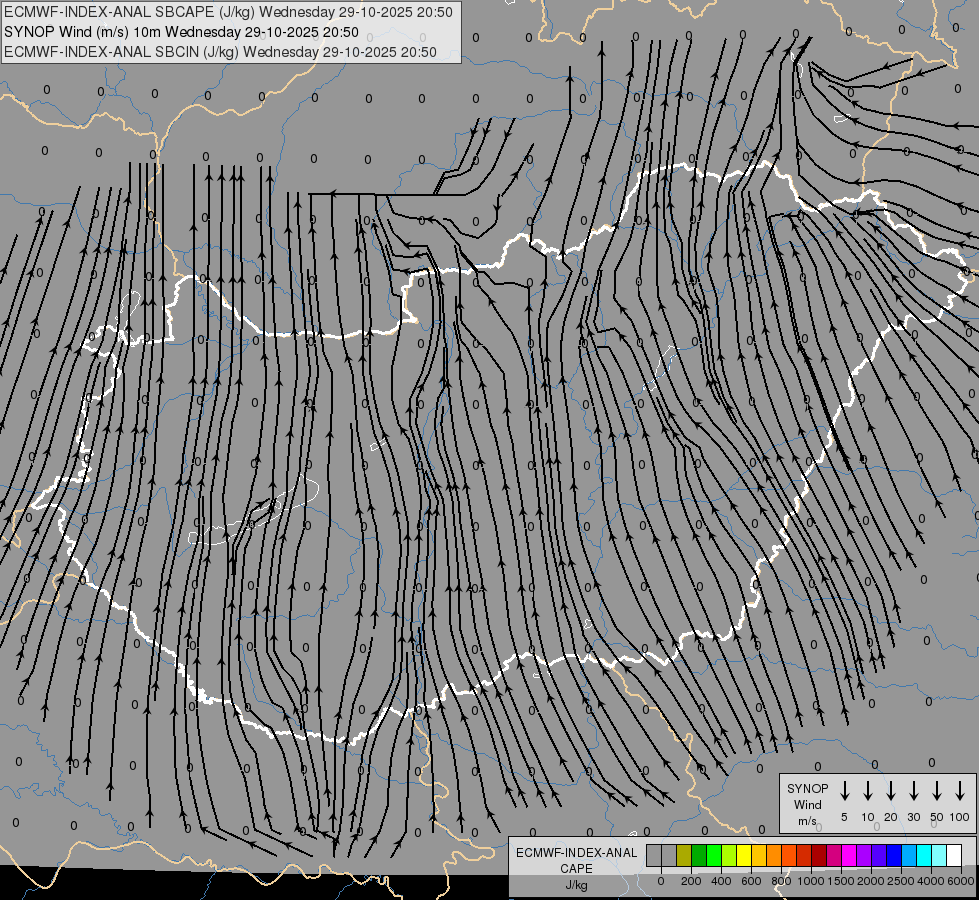Click the white lake outline in western Hungary
The width and height of the screenshot is (979, 900).
click(x=253, y=512)
